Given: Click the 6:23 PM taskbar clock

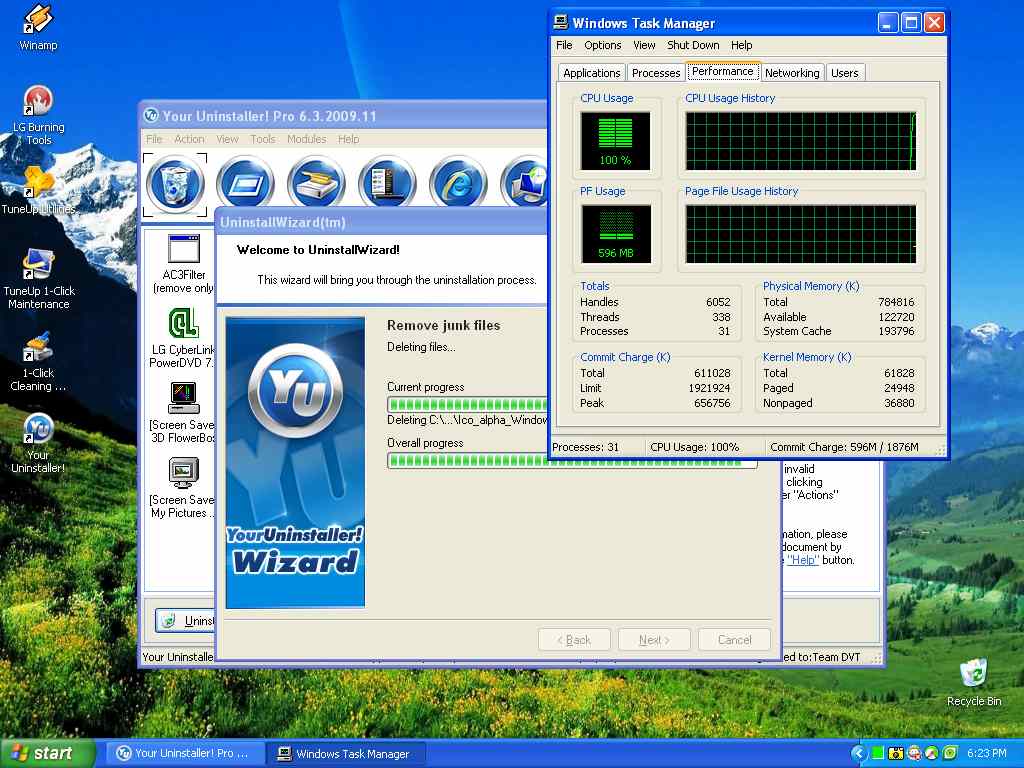Looking at the screenshot, I should coord(986,753).
